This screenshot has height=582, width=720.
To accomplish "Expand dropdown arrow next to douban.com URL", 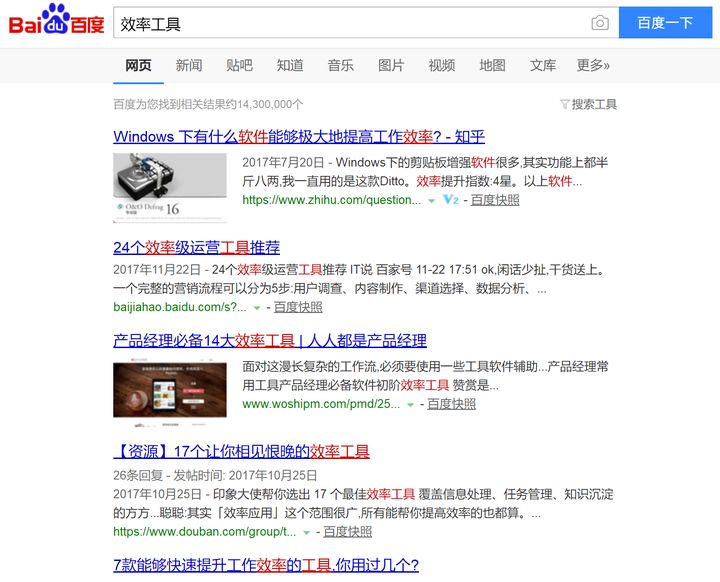I will tap(306, 533).
